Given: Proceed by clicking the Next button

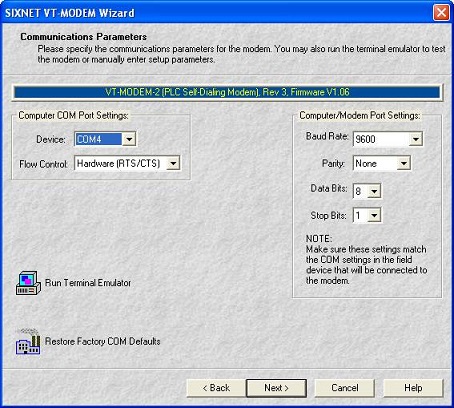Looking at the screenshot, I should point(276,388).
